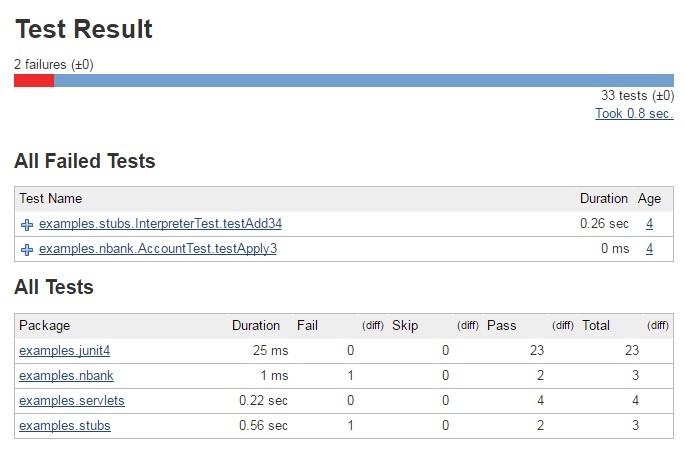The height and width of the screenshot is (450, 685).
Task: Open the examples.servlets package
Action: click(x=72, y=400)
